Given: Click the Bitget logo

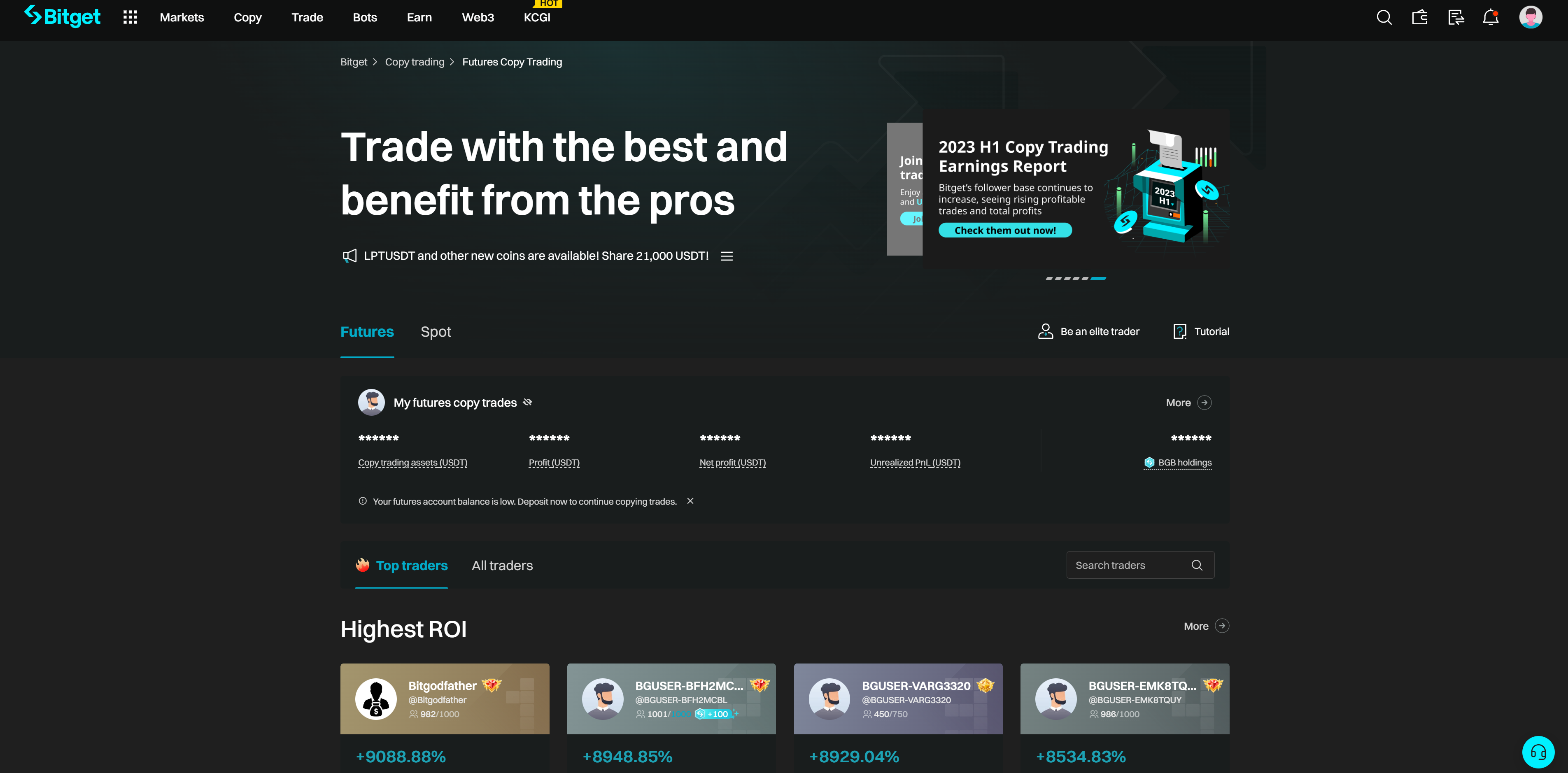Looking at the screenshot, I should [x=63, y=17].
